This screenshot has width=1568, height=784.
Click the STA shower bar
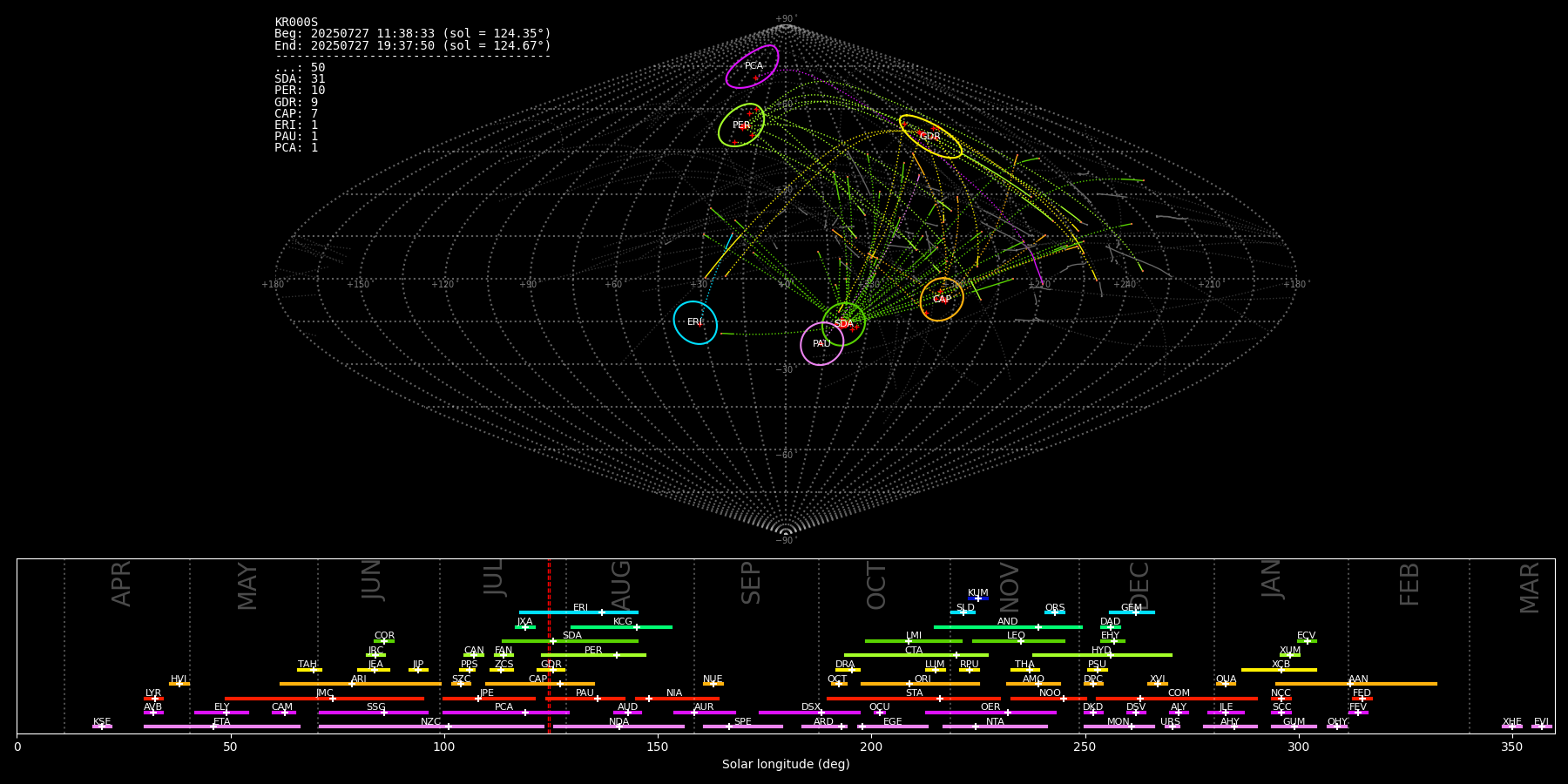pos(914,698)
